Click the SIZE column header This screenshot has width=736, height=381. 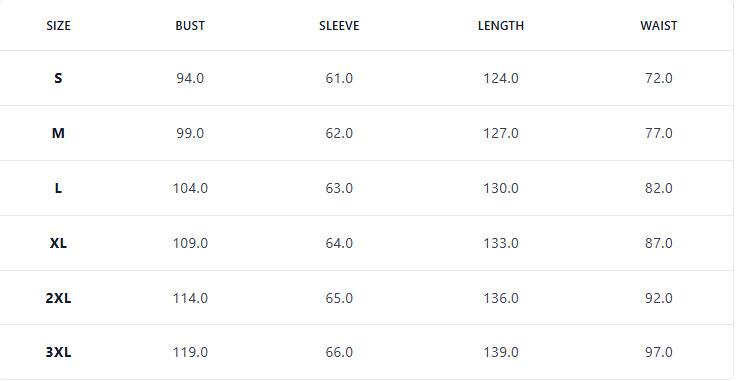(58, 26)
